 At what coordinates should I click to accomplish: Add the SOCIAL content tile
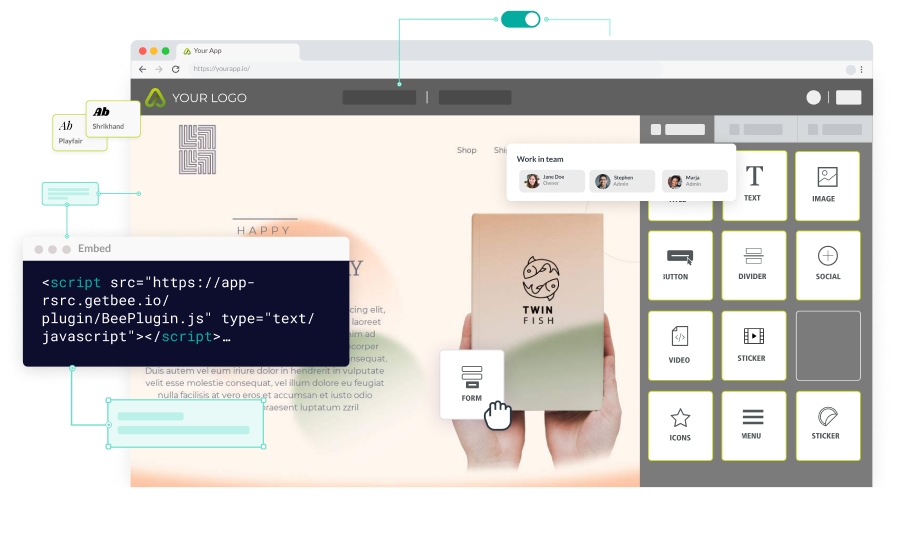[x=828, y=265]
